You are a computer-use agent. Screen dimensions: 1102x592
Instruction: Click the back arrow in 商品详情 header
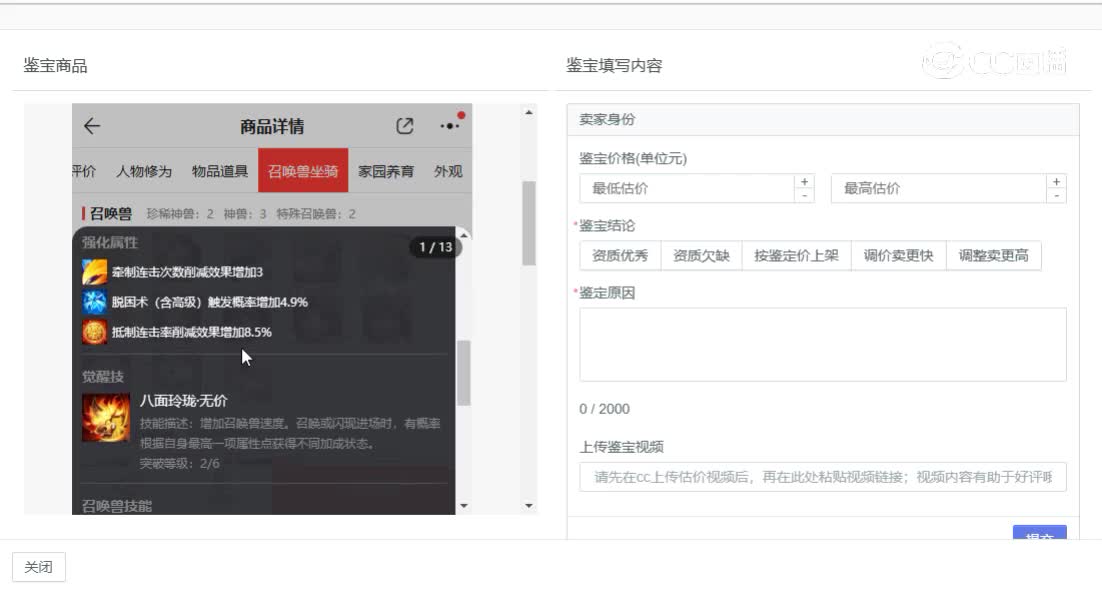pos(92,126)
